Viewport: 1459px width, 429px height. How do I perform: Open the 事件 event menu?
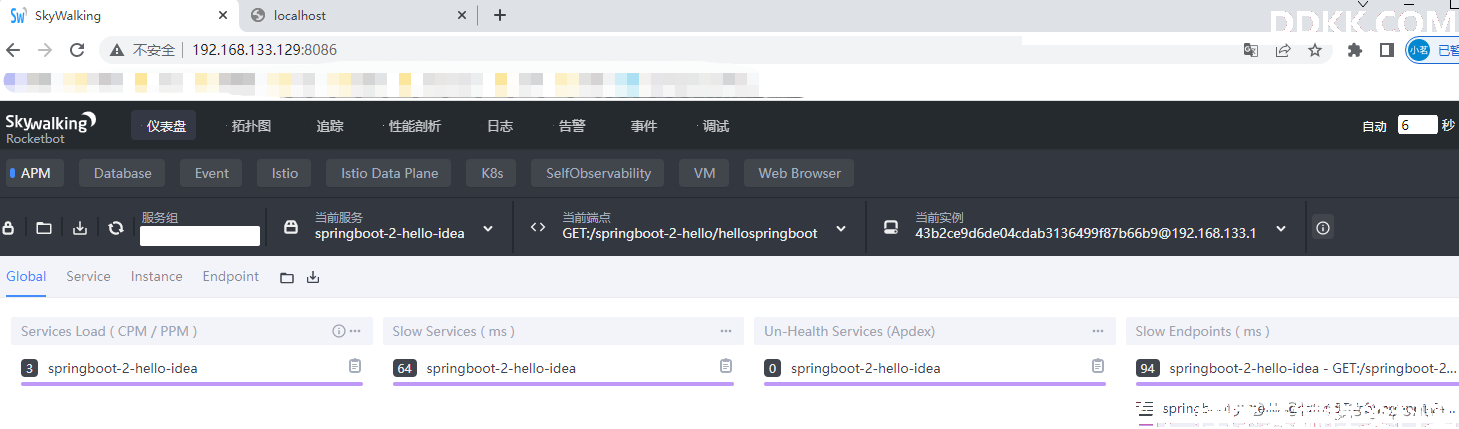644,126
